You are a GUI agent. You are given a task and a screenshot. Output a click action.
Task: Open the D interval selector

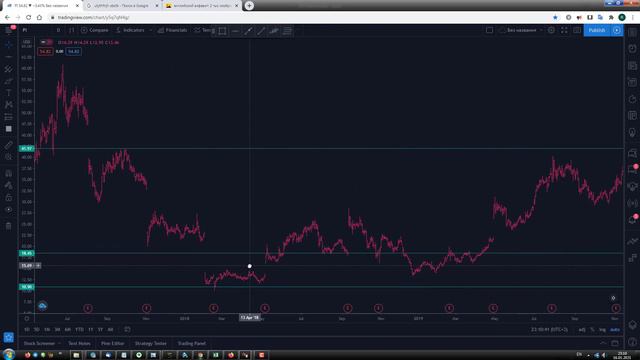pyautogui.click(x=58, y=30)
